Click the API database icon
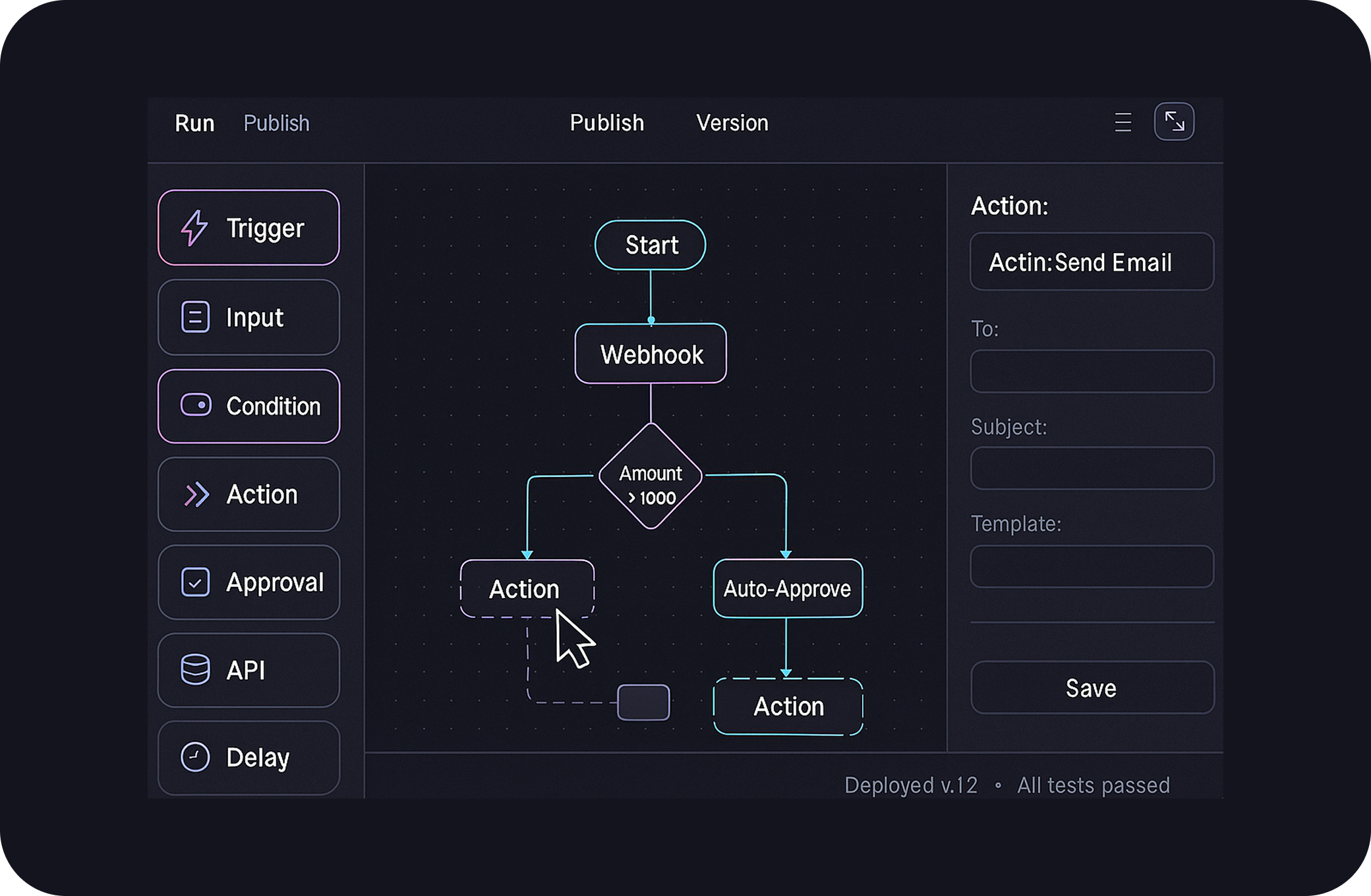 (195, 670)
